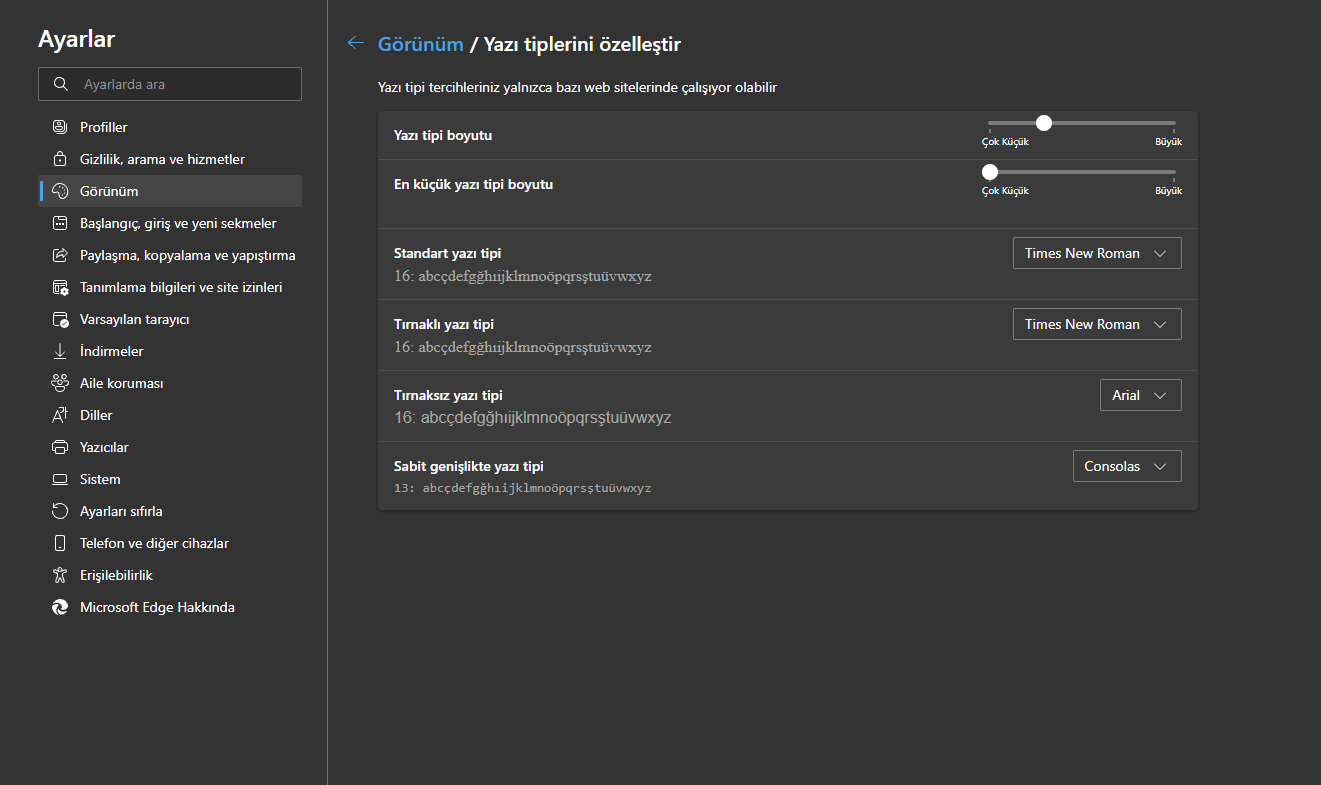This screenshot has height=785, width=1321.
Task: Click the Yazıcılar printer icon
Action: [60, 447]
